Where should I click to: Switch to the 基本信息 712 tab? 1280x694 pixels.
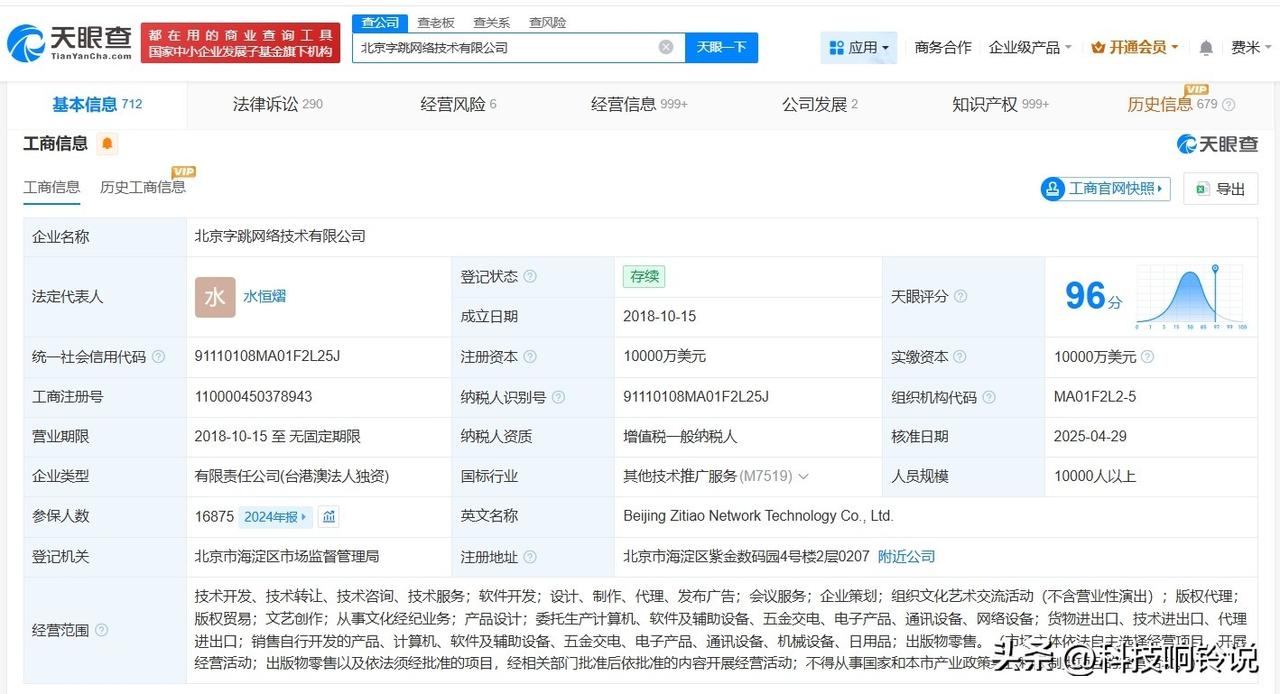coord(97,104)
